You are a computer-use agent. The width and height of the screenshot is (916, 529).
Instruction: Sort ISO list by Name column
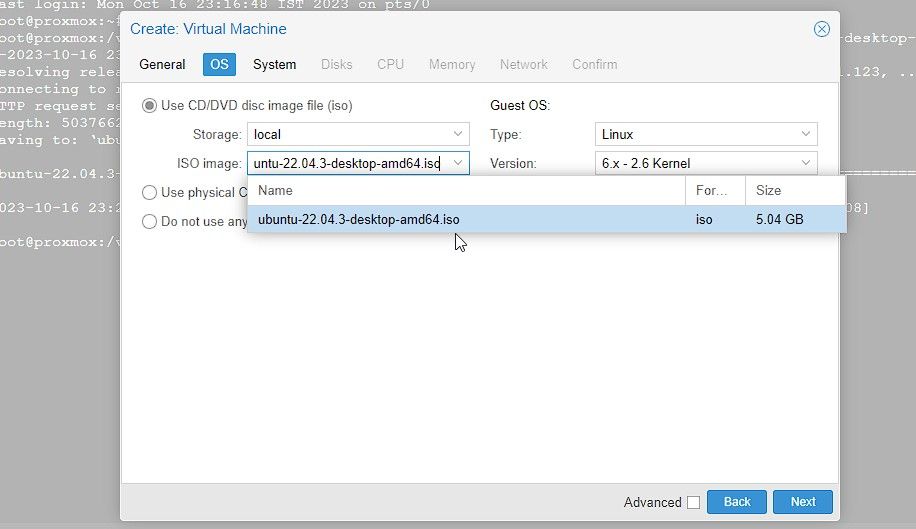point(465,190)
